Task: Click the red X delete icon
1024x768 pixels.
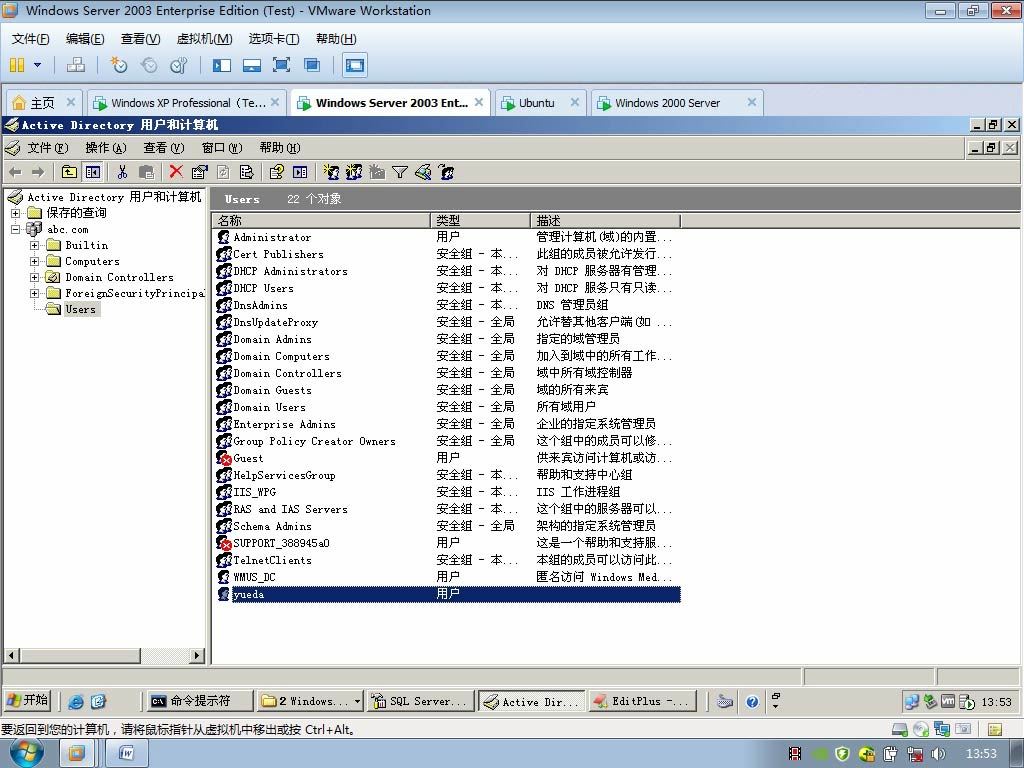Action: (176, 172)
